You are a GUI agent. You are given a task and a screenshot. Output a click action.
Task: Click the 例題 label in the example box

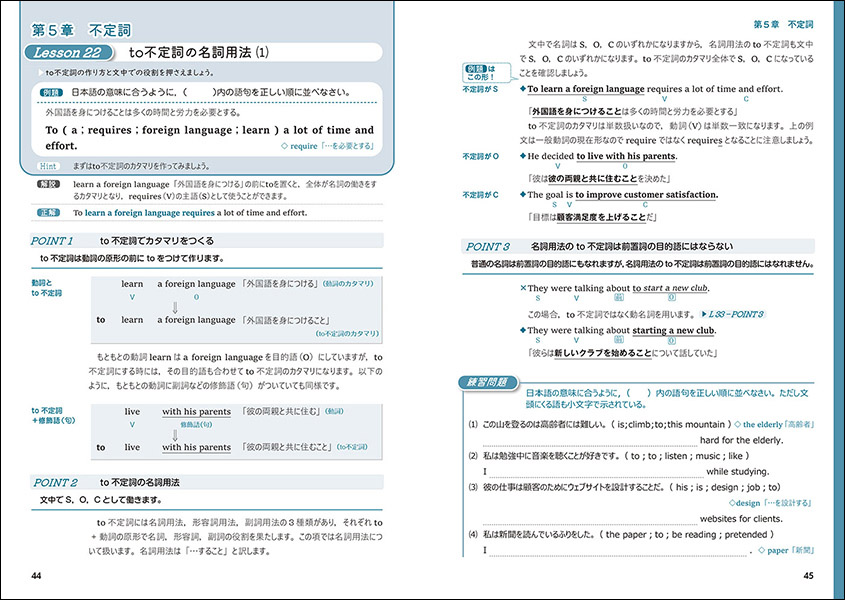[x=53, y=90]
